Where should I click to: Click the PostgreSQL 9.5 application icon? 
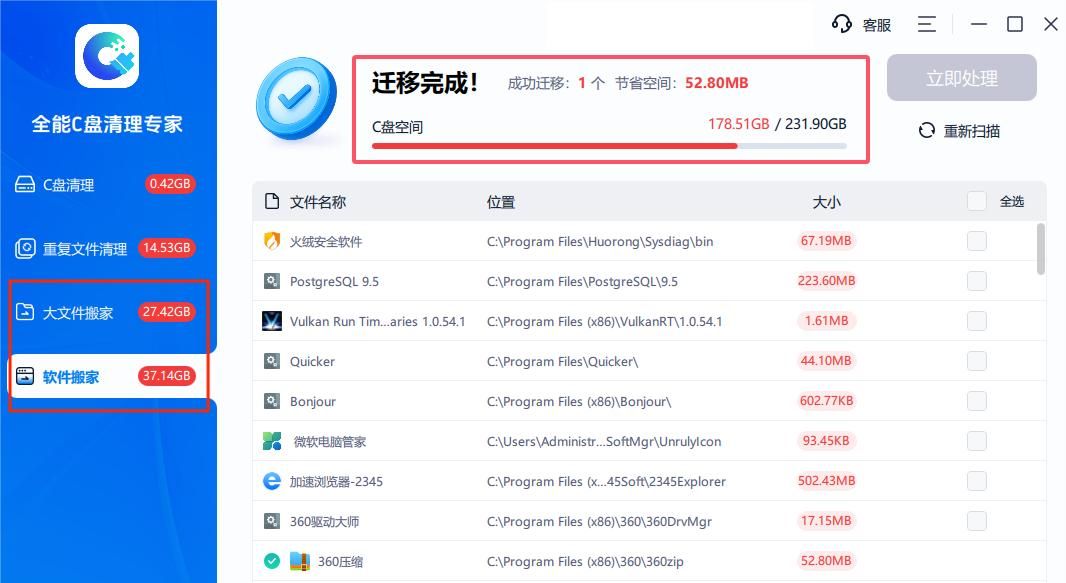click(x=272, y=281)
